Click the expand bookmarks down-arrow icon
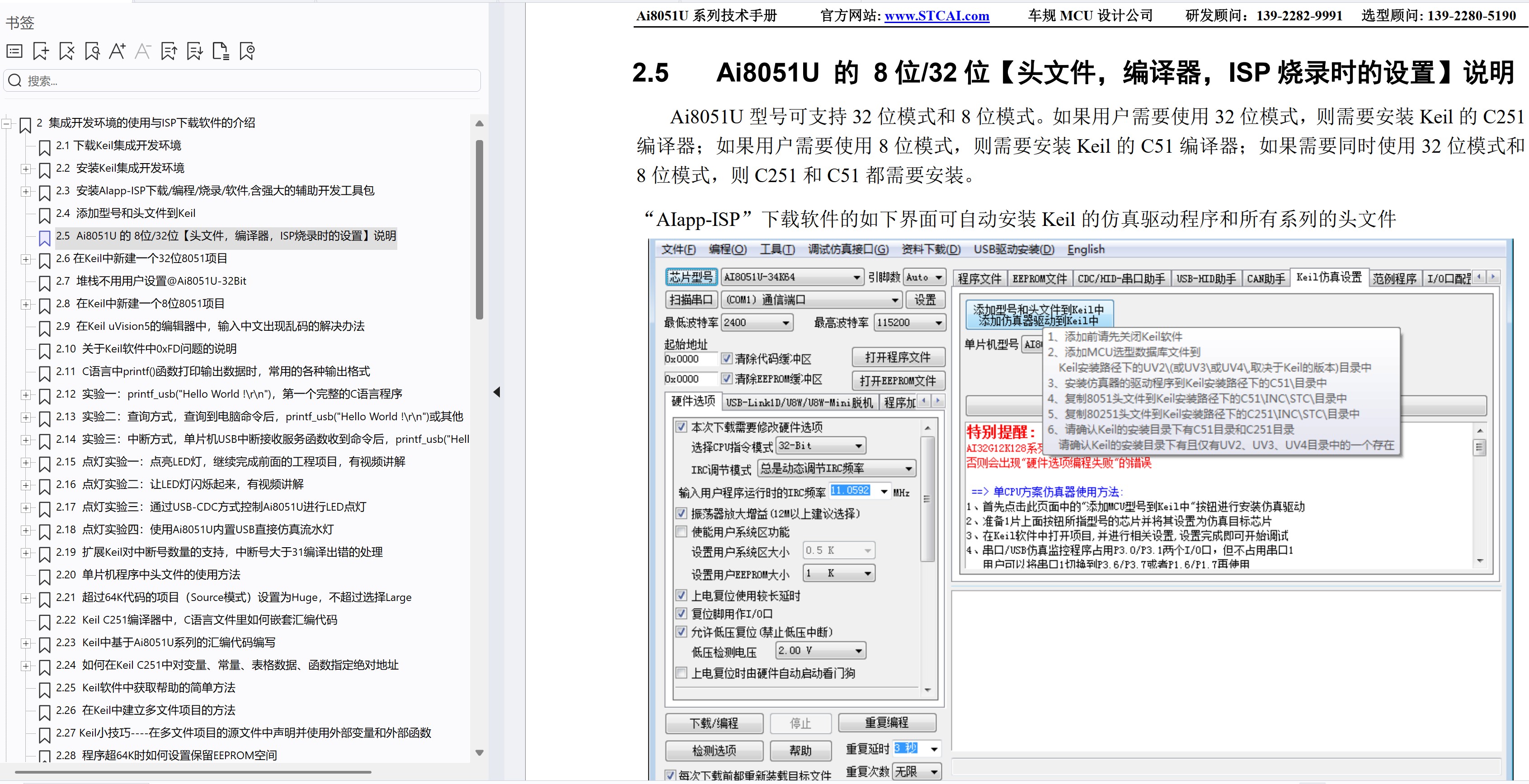 click(194, 52)
